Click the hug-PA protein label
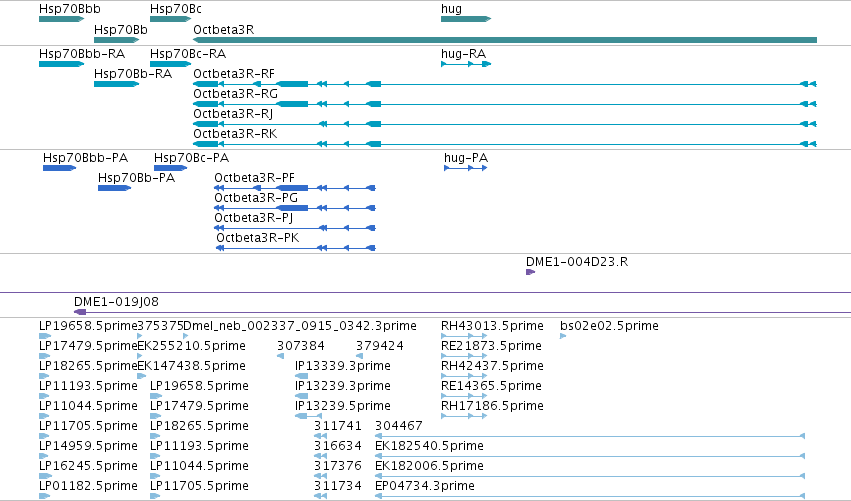Screen dimensions: 851x501 tap(466, 158)
